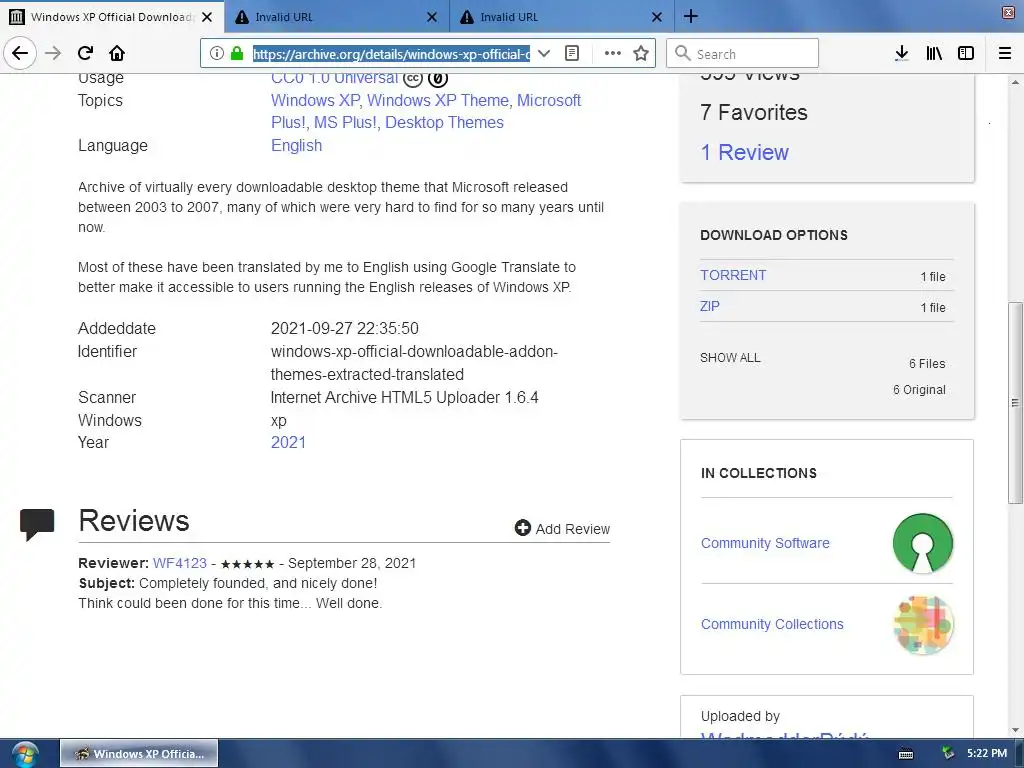Click the 5:22 PM system clock
Viewport: 1024px width, 768px height.
[x=987, y=753]
